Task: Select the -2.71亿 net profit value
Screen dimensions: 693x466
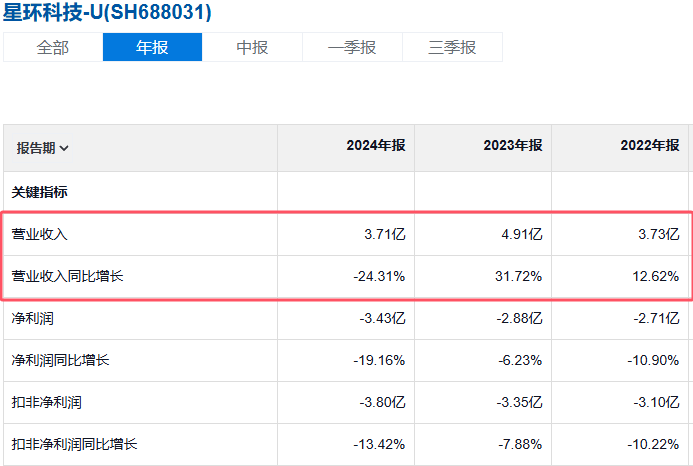Action: click(656, 318)
